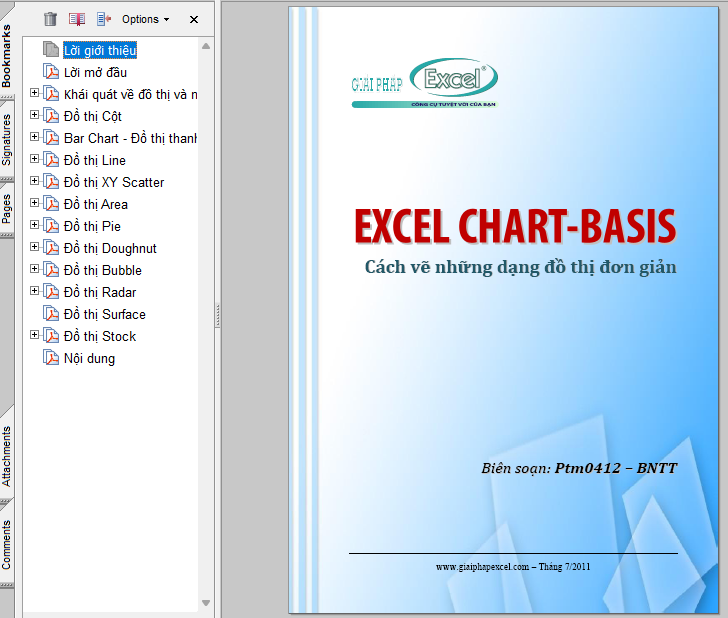The width and height of the screenshot is (728, 618).
Task: Click the www.giaiphapexcel.com link on the page
Action: tap(481, 567)
